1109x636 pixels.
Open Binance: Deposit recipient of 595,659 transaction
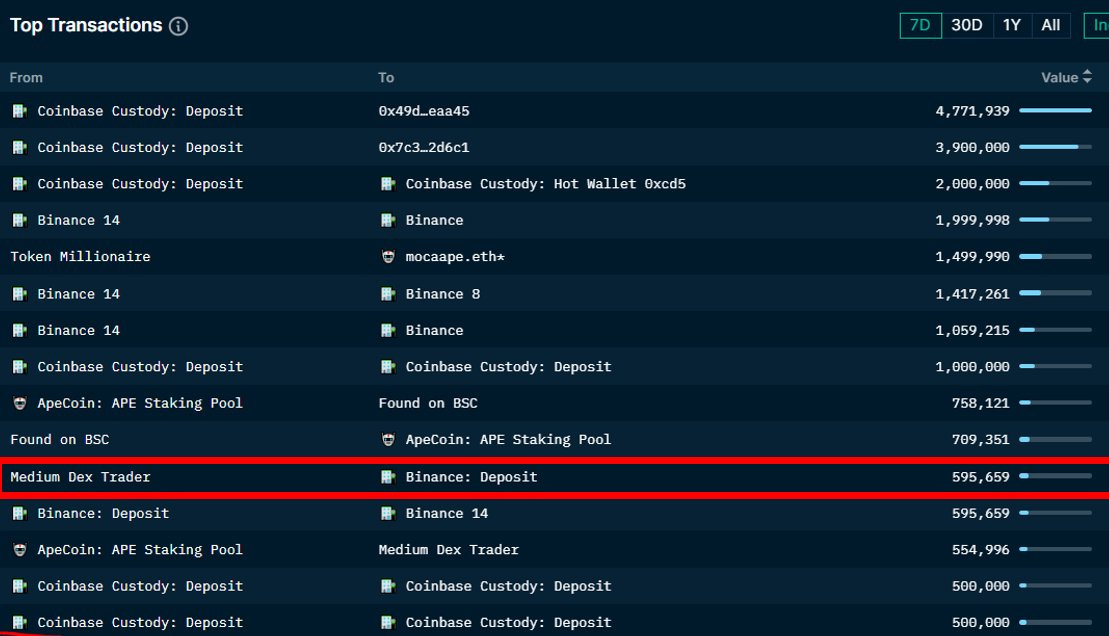[471, 477]
